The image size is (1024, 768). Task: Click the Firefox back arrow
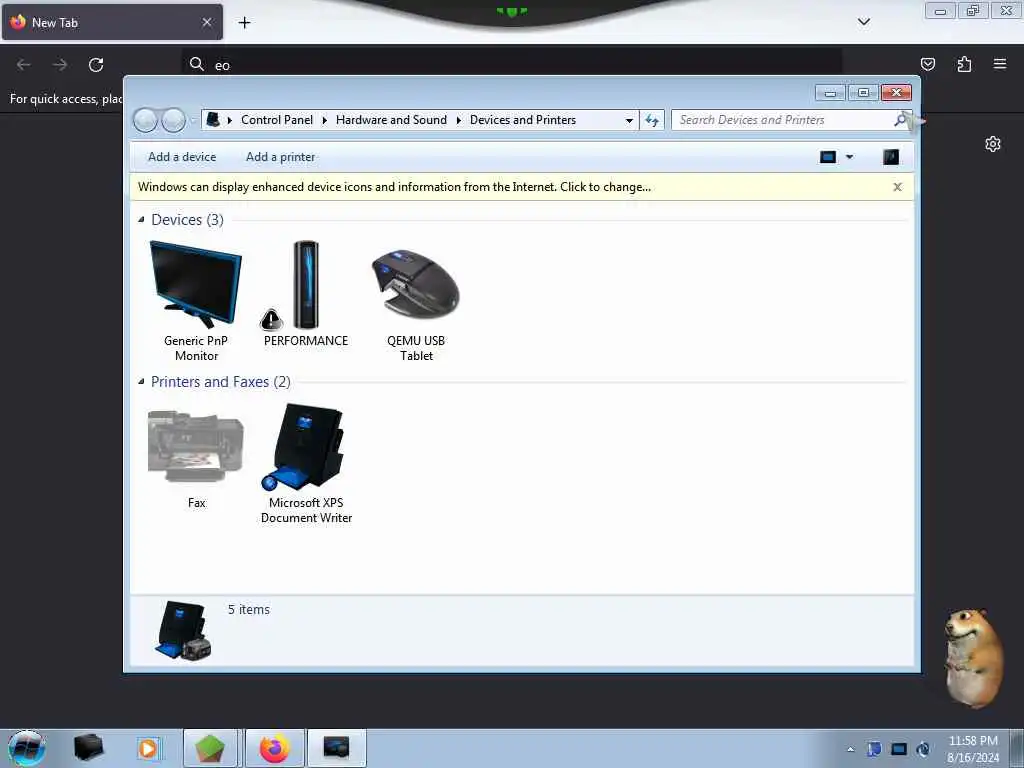click(x=24, y=65)
